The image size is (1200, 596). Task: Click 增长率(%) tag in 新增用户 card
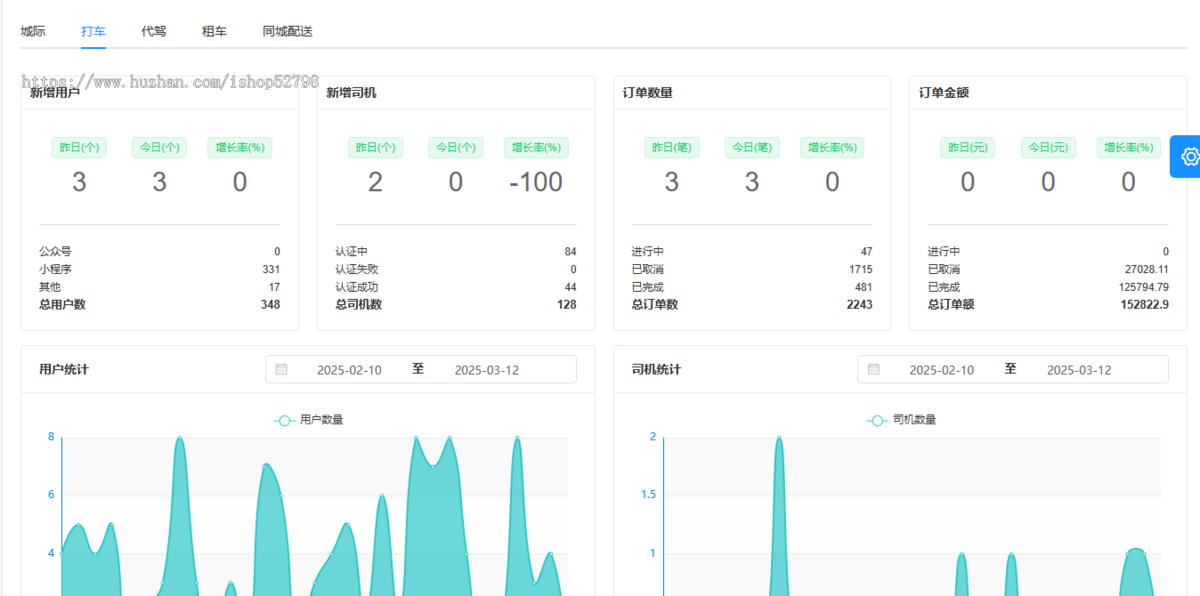240,148
